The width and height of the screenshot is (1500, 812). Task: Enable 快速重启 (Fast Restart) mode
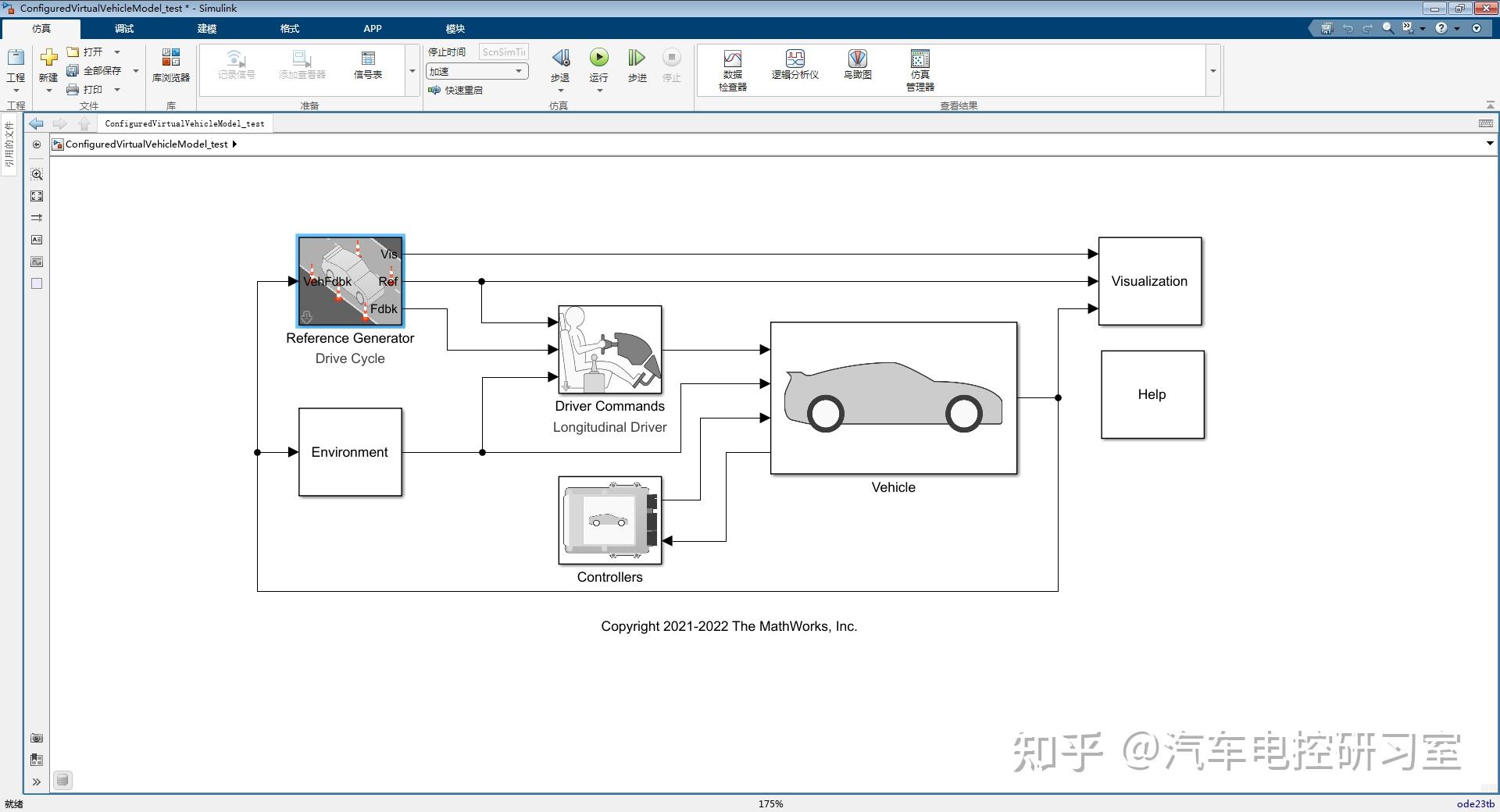click(x=458, y=90)
